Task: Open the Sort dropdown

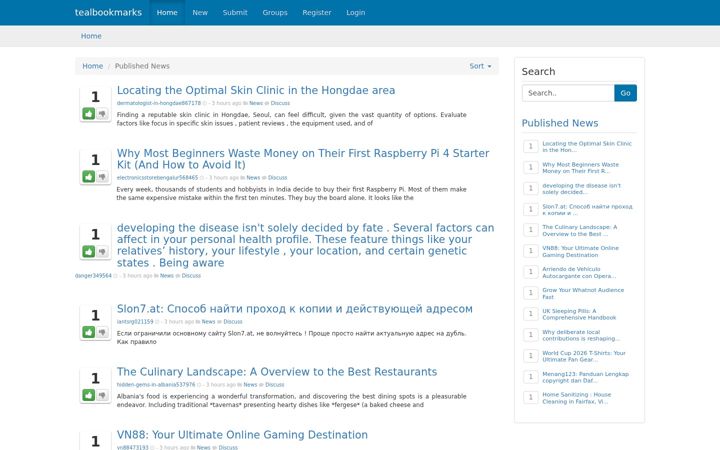Action: click(x=480, y=66)
